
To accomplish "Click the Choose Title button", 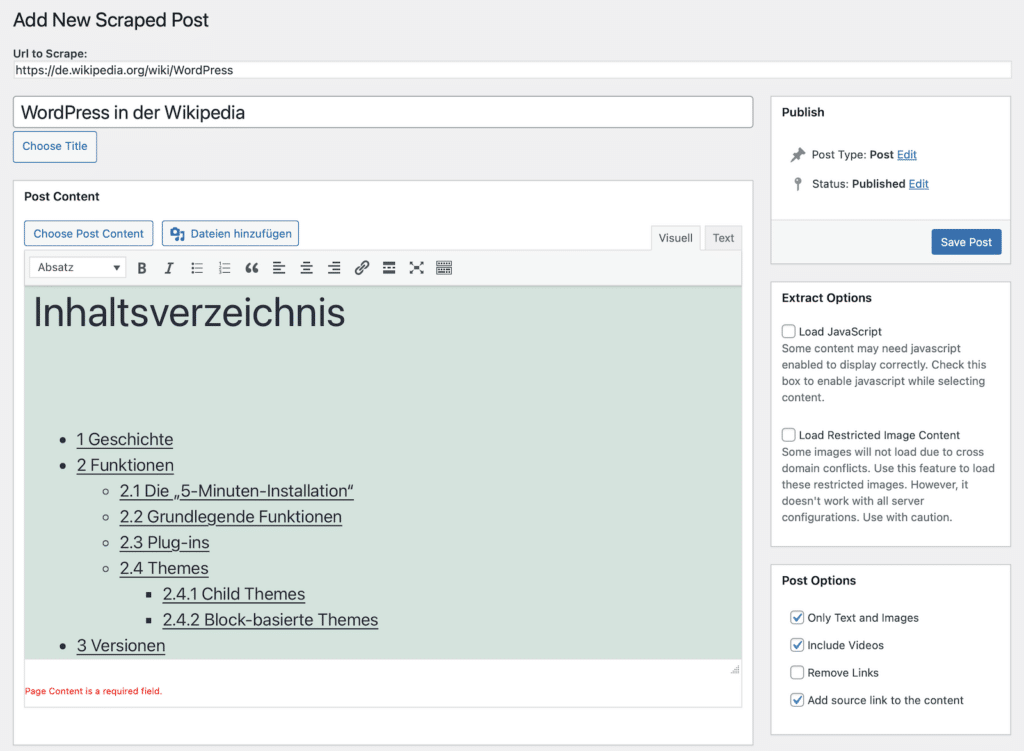I will pos(55,146).
